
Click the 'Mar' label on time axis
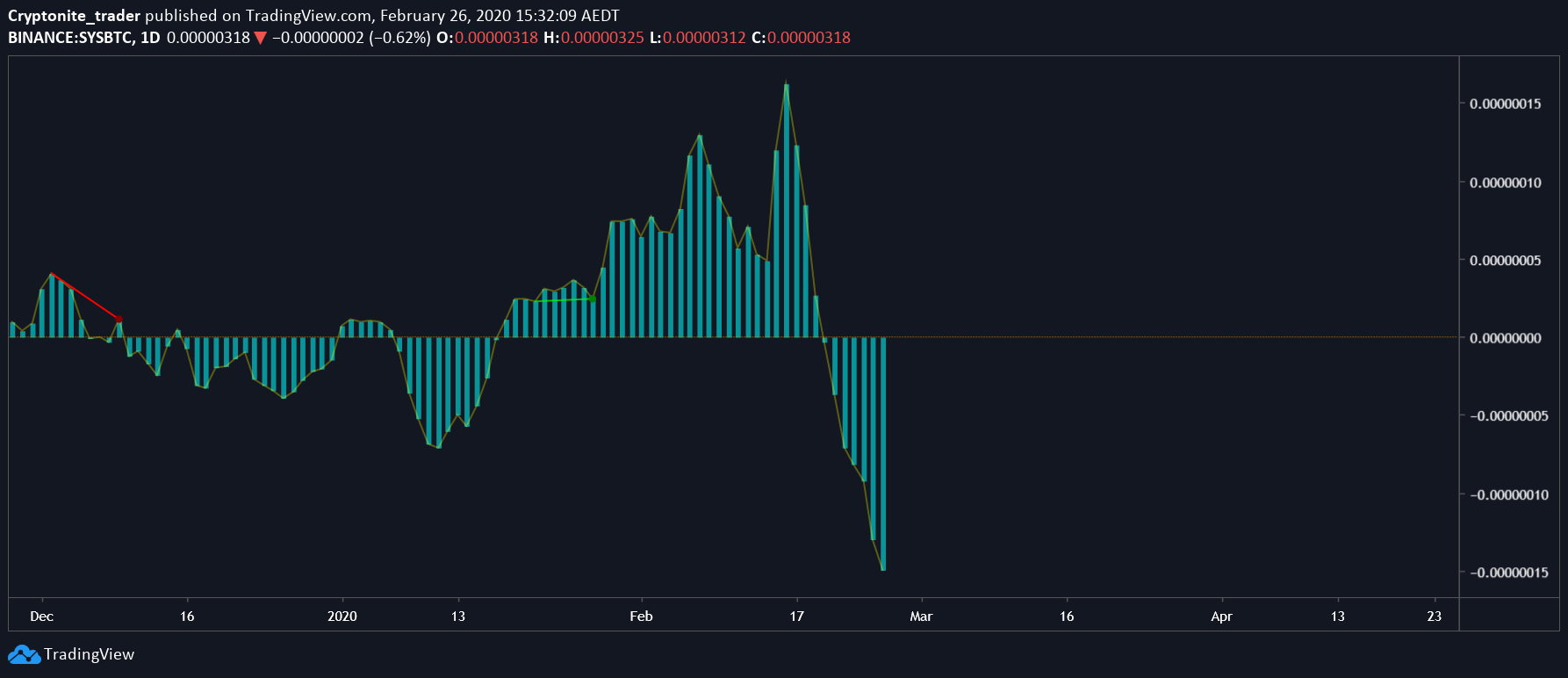click(x=921, y=617)
